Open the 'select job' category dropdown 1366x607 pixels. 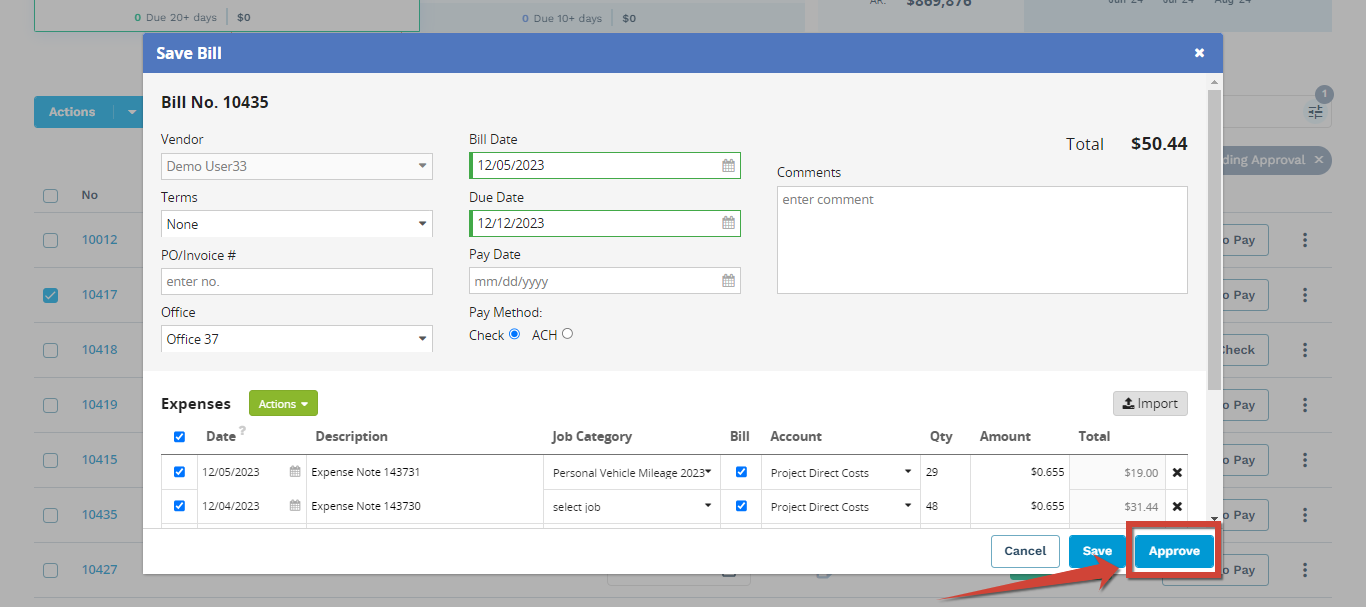click(633, 507)
